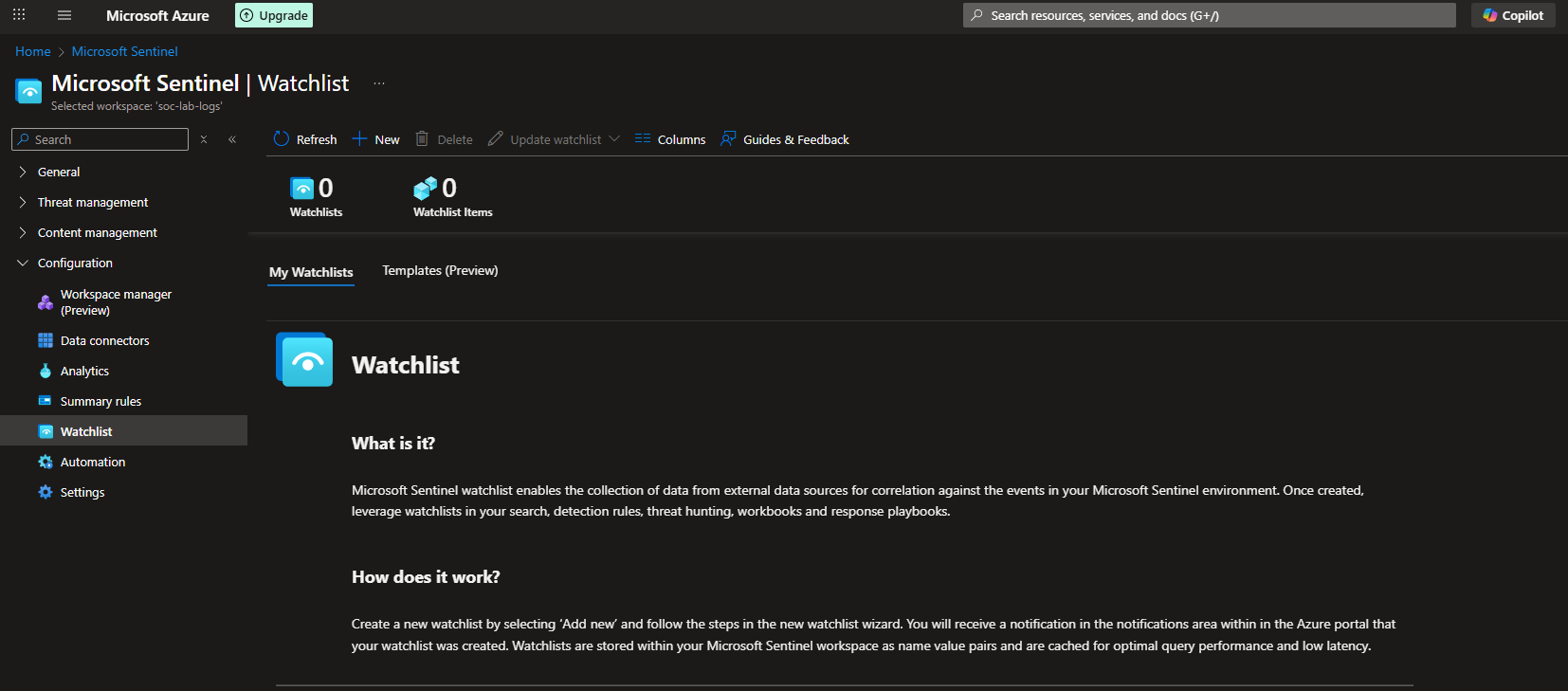Collapse the sidebar with double-chevron

[x=232, y=139]
